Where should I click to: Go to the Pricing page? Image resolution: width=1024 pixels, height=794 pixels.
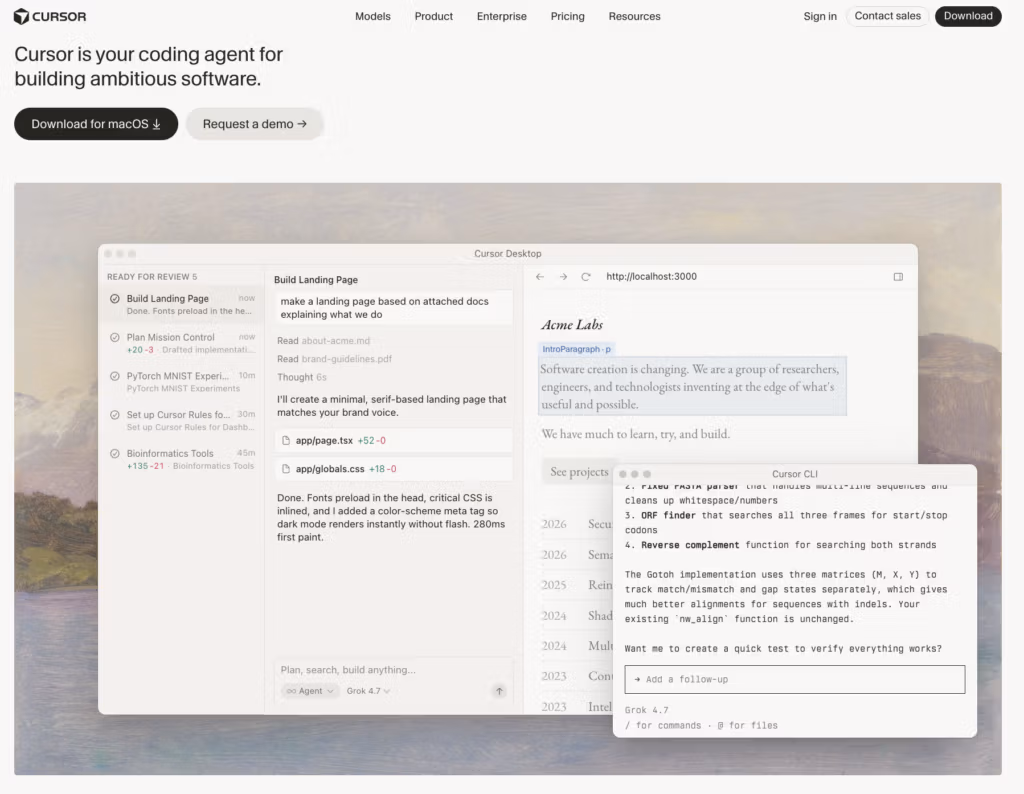(x=568, y=16)
